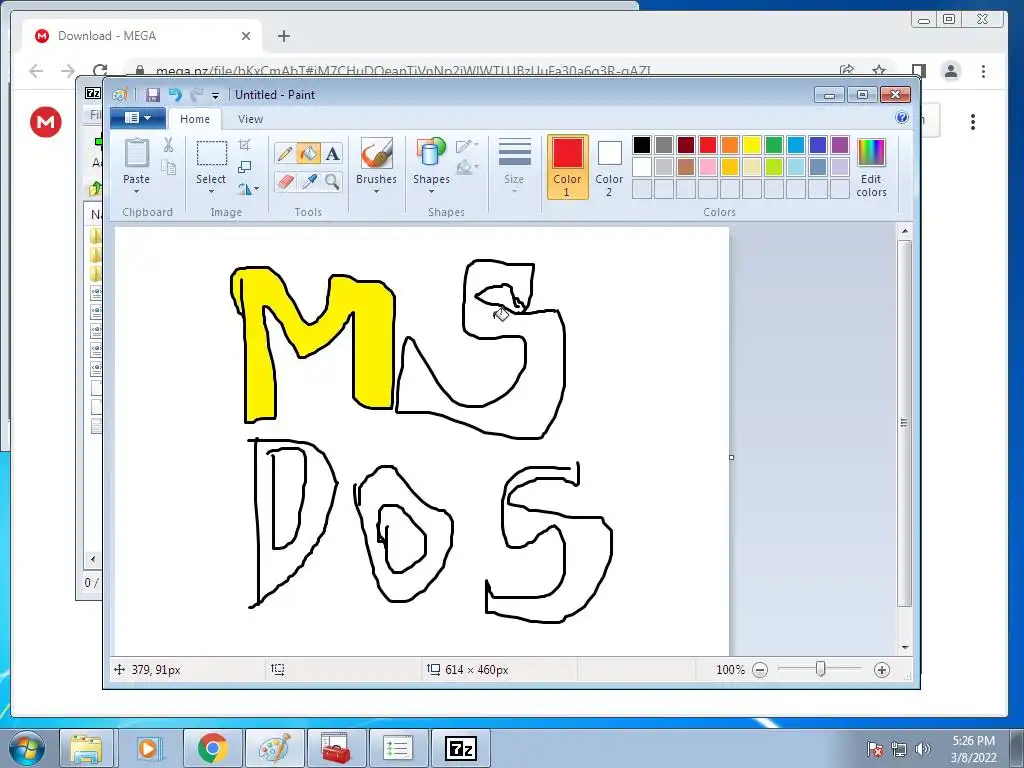Click the Paint Help question mark icon
Image resolution: width=1024 pixels, height=768 pixels.
[902, 118]
